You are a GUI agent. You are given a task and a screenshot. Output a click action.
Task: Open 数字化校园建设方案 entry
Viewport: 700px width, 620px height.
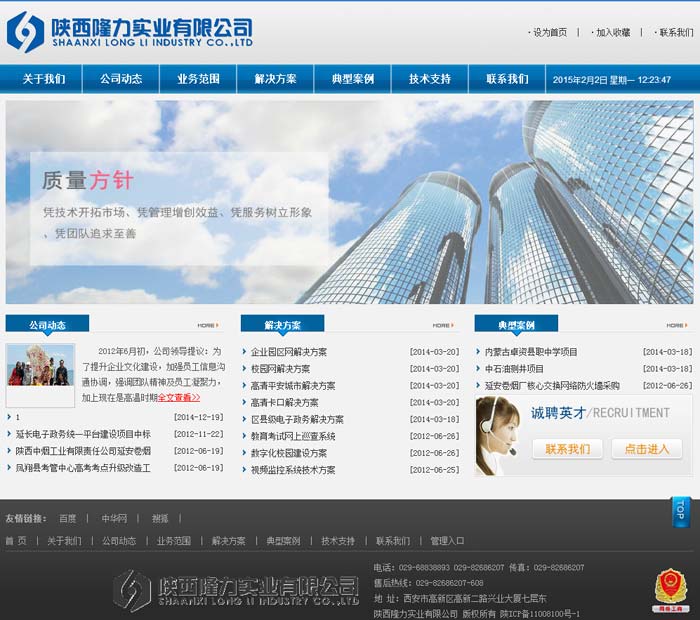288,453
